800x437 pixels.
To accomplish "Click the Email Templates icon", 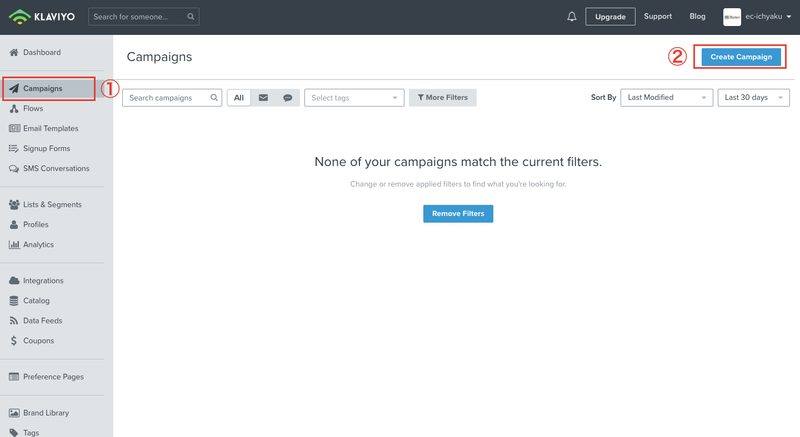I will (14, 128).
